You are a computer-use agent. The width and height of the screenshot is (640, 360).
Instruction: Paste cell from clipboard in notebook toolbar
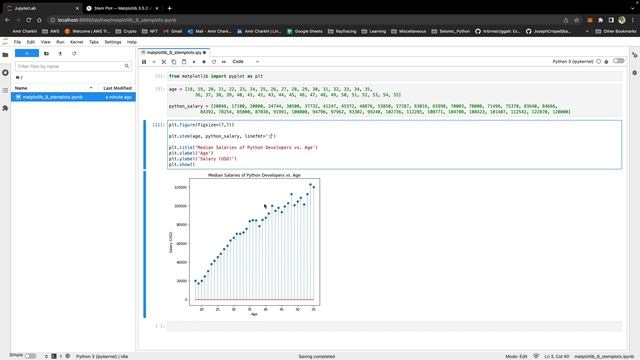(184, 62)
